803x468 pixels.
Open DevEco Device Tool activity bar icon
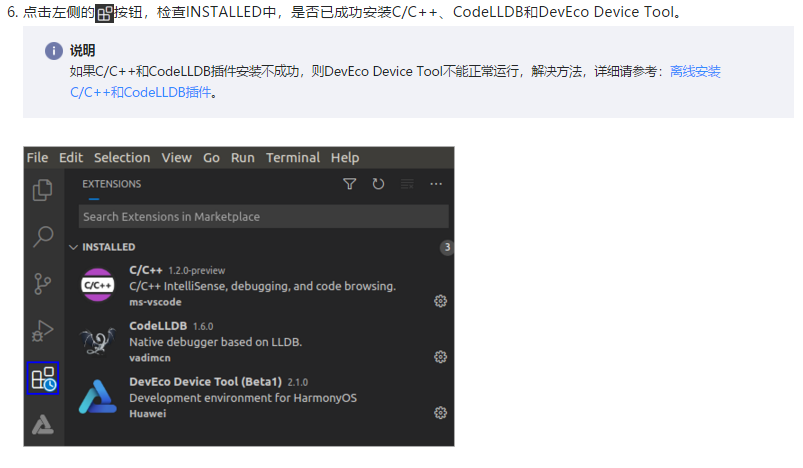[43, 424]
